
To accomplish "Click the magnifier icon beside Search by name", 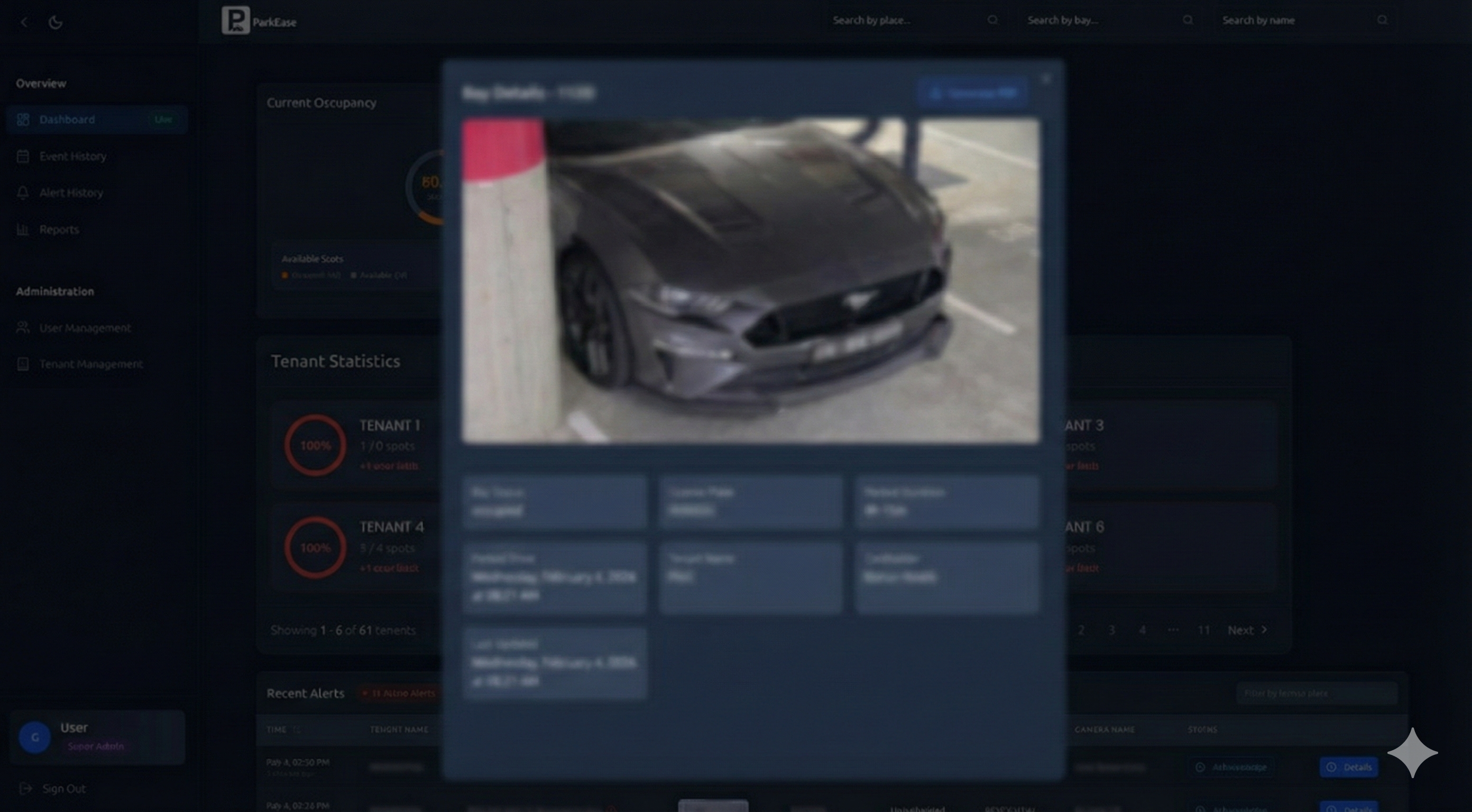I will [x=1382, y=20].
